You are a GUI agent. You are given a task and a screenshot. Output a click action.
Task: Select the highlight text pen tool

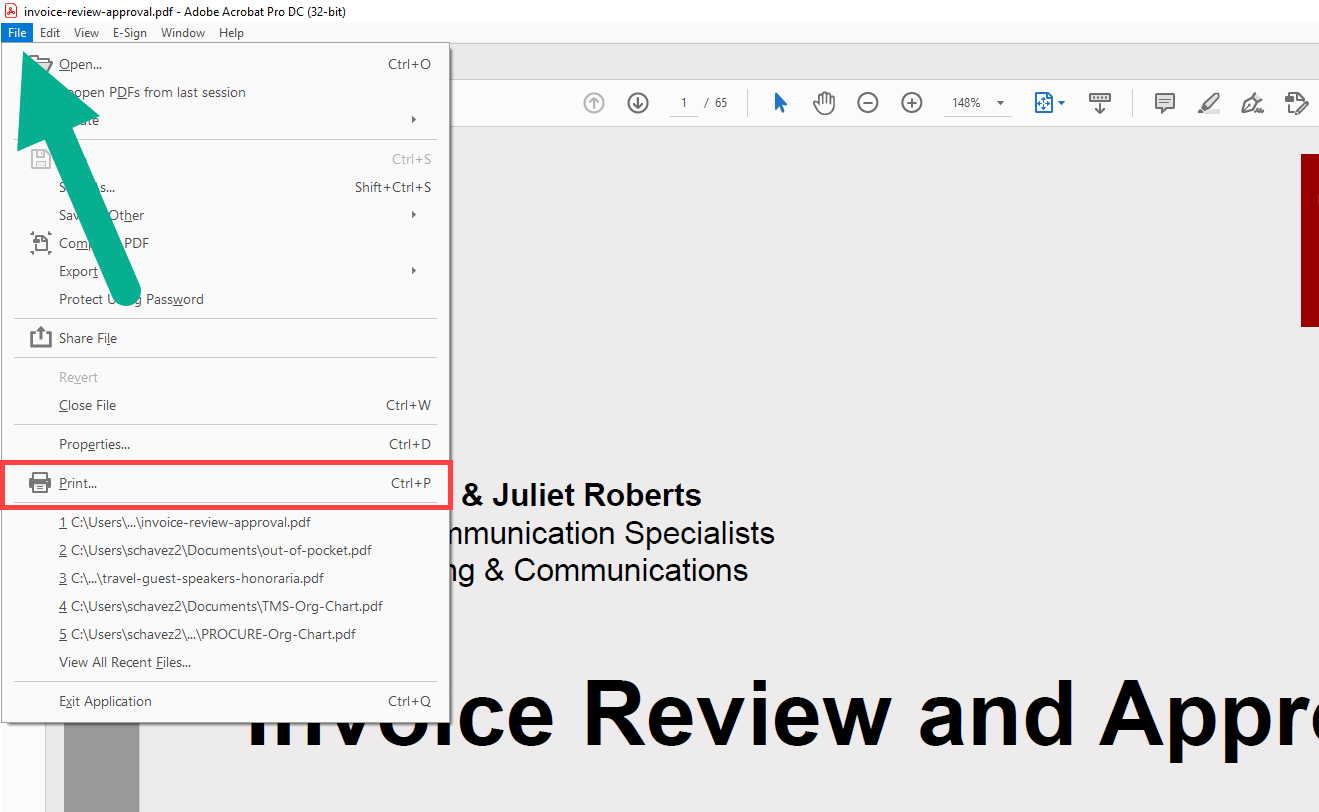[x=1209, y=103]
